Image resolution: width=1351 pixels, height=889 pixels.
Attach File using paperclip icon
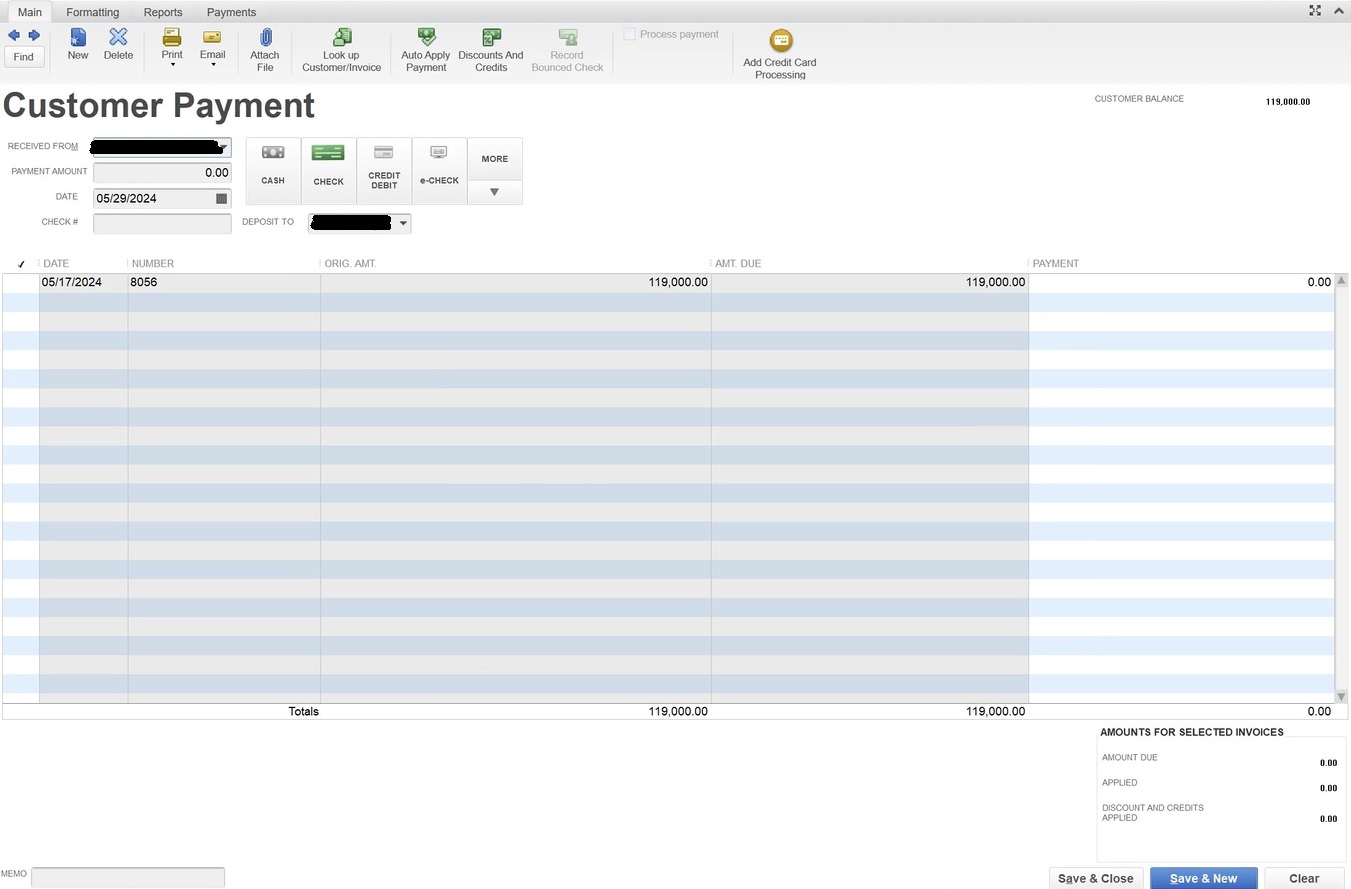(265, 50)
